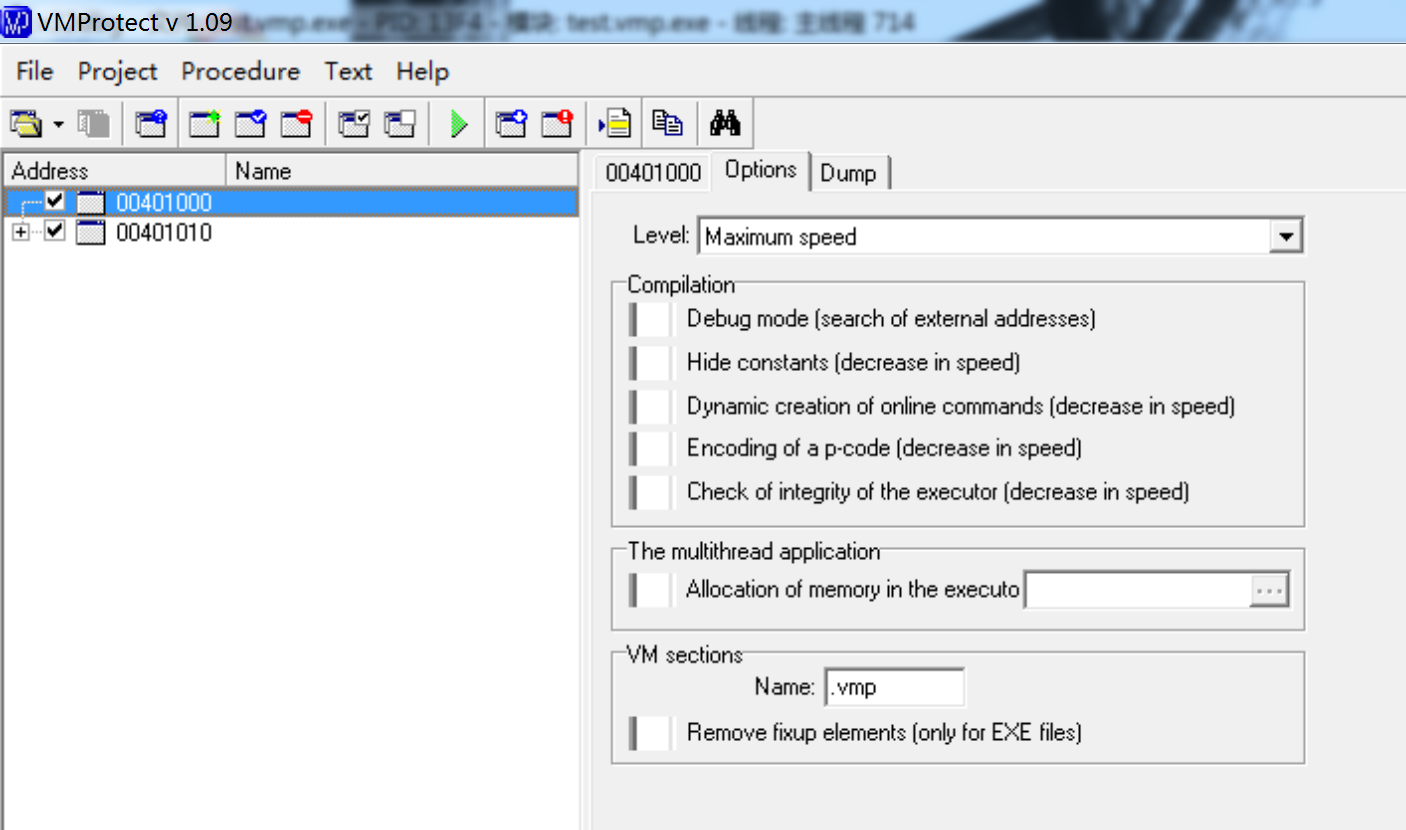Switch to the Options tab
Viewport: 1406px width, 830px height.
point(761,170)
